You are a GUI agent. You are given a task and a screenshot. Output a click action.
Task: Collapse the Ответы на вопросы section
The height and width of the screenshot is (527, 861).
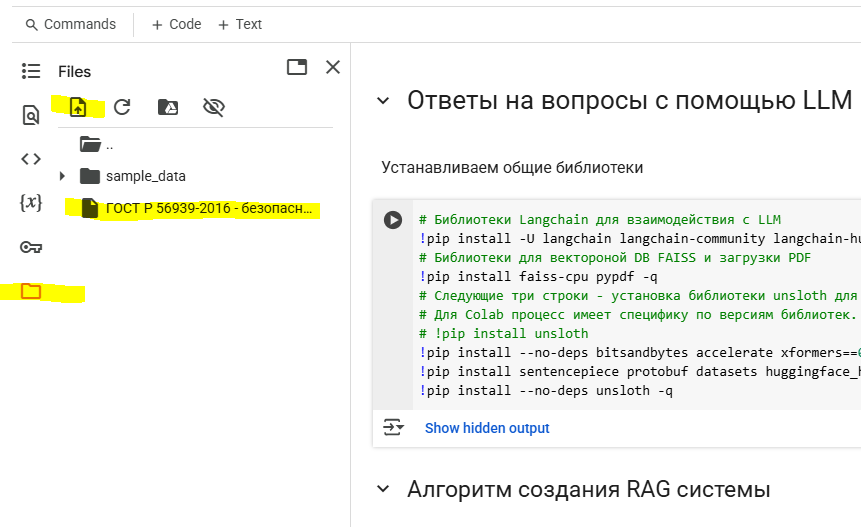381,101
